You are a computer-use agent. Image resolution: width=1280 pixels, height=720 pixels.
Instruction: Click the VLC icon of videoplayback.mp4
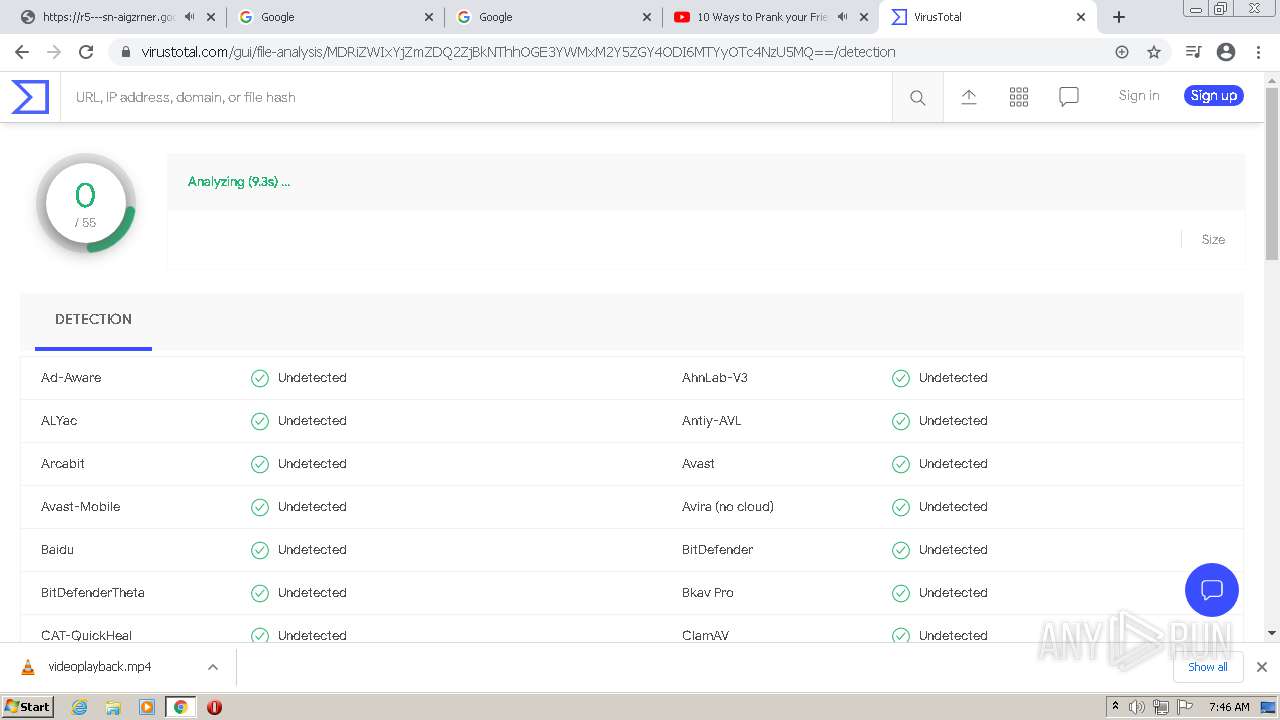coord(28,667)
